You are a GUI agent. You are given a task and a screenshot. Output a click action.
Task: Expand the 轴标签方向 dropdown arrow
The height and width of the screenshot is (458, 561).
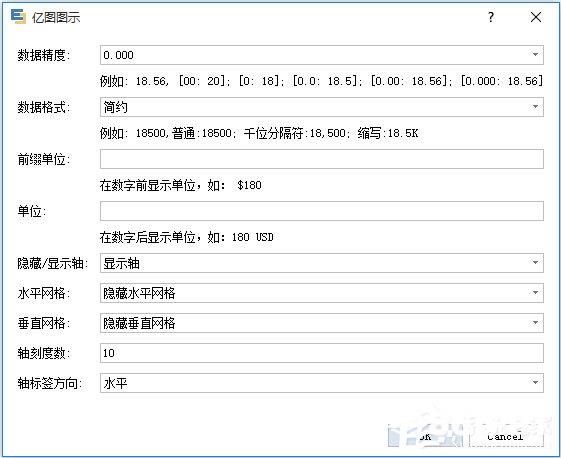535,383
